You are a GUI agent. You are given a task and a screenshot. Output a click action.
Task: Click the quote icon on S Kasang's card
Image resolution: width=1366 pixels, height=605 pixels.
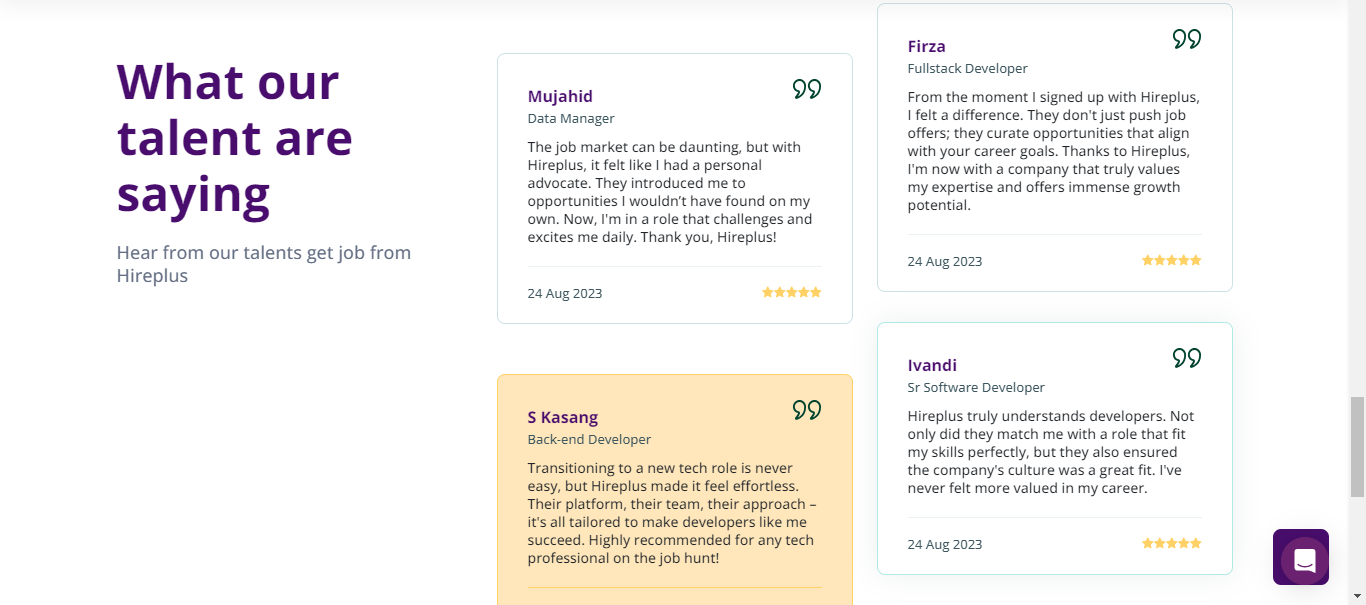click(x=806, y=410)
